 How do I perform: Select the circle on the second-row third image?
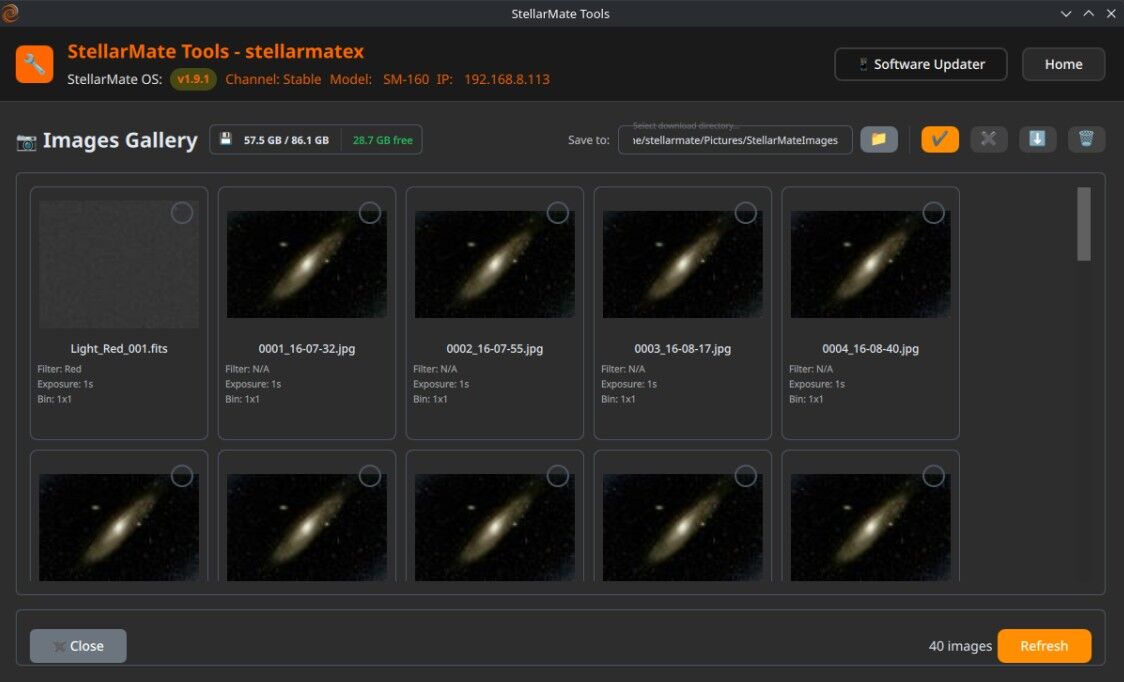point(558,476)
